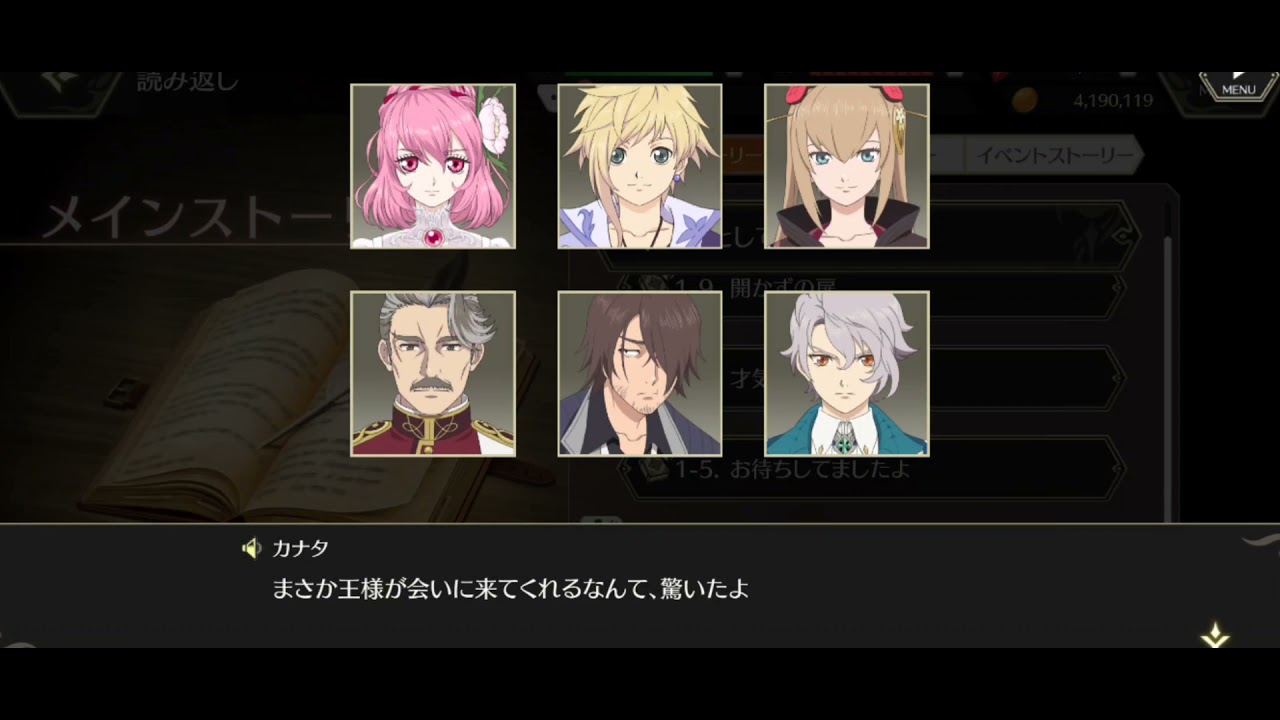
Task: Select the pink-haired girl portrait
Action: click(x=433, y=166)
